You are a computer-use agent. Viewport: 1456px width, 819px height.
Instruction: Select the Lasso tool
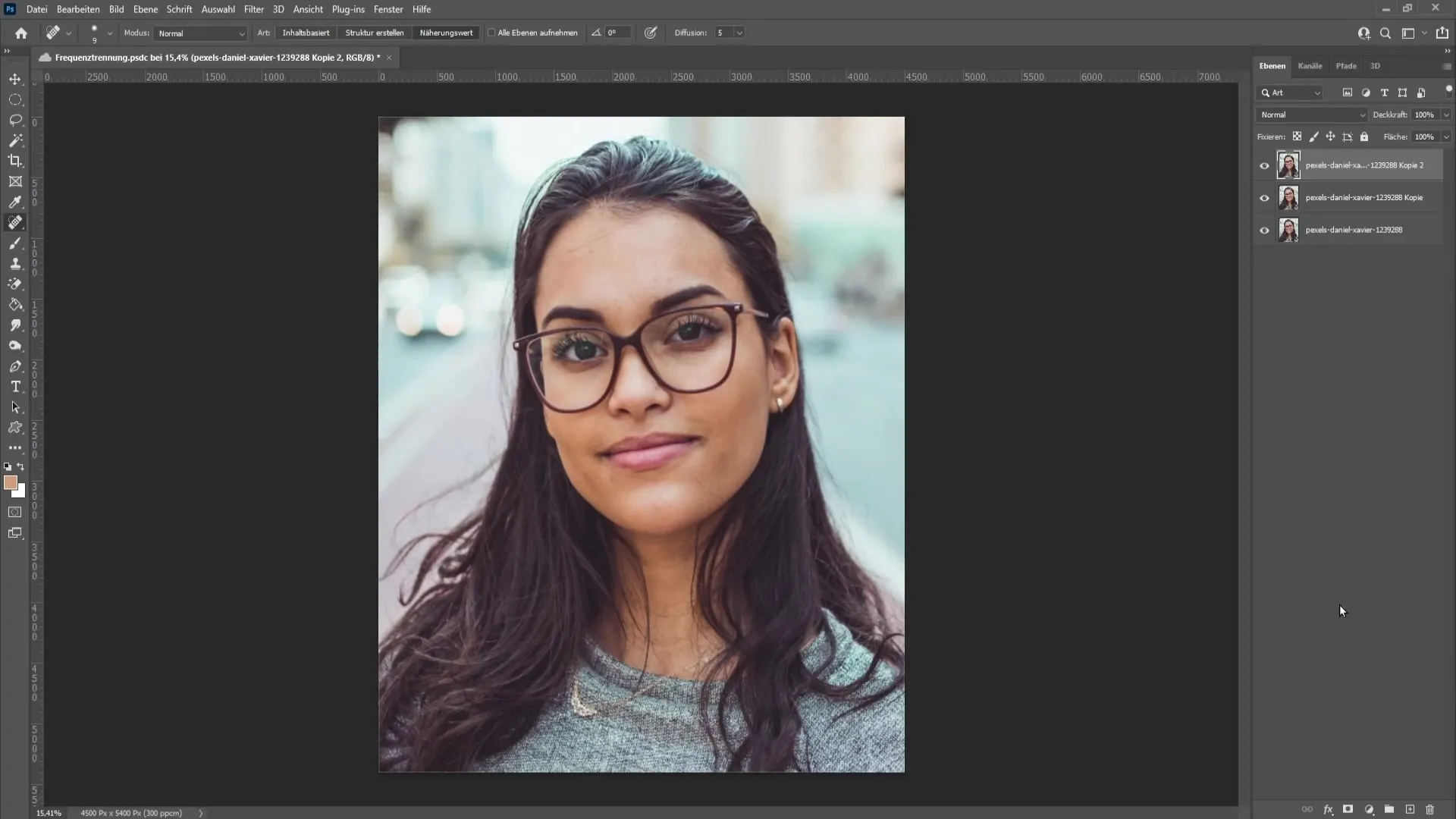pyautogui.click(x=15, y=121)
